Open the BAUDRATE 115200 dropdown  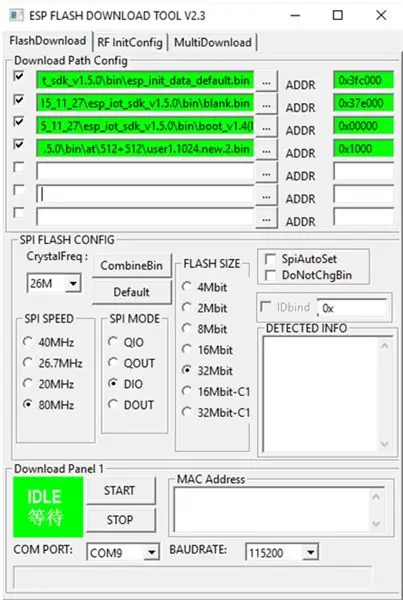310,553
